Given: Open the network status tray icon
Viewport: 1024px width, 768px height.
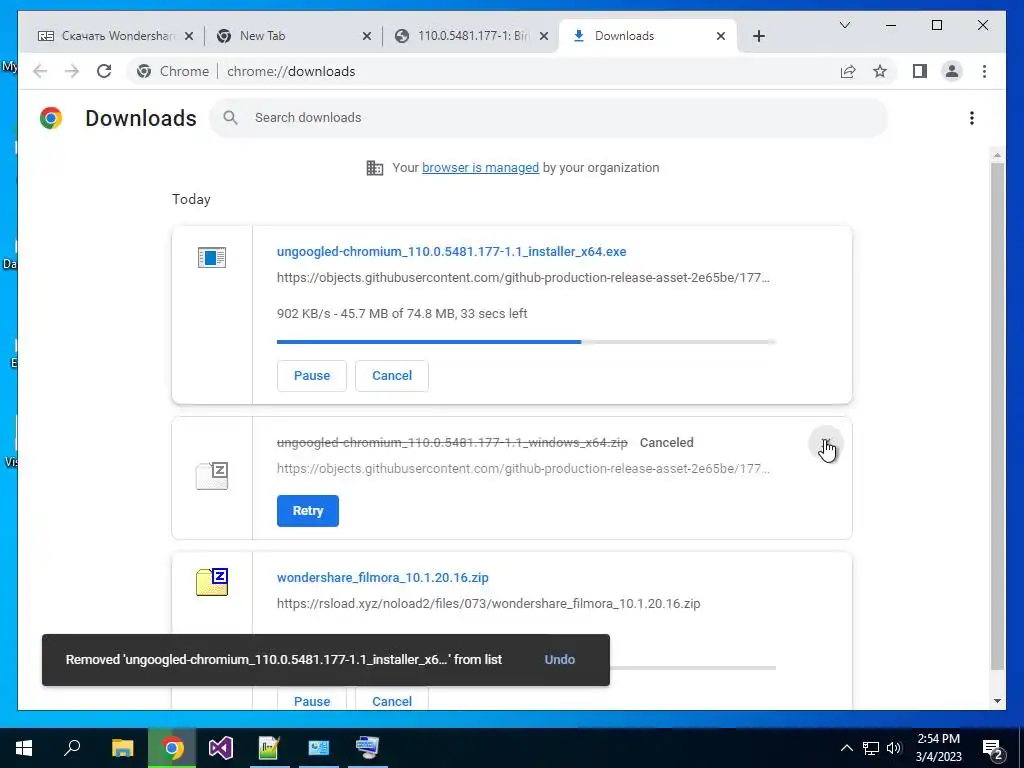Looking at the screenshot, I should 871,748.
